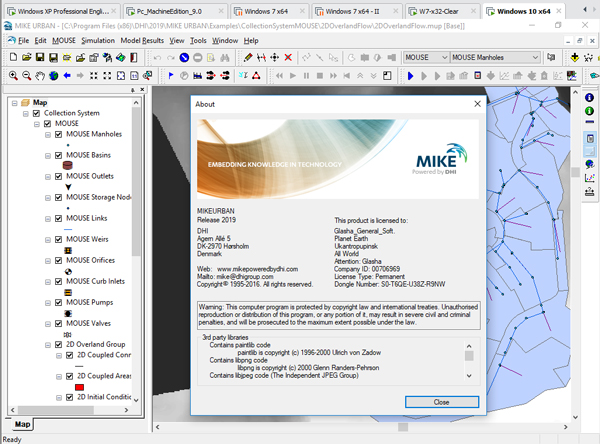The height and width of the screenshot is (444, 600).
Task: Open the Model Results menu
Action: (142, 40)
